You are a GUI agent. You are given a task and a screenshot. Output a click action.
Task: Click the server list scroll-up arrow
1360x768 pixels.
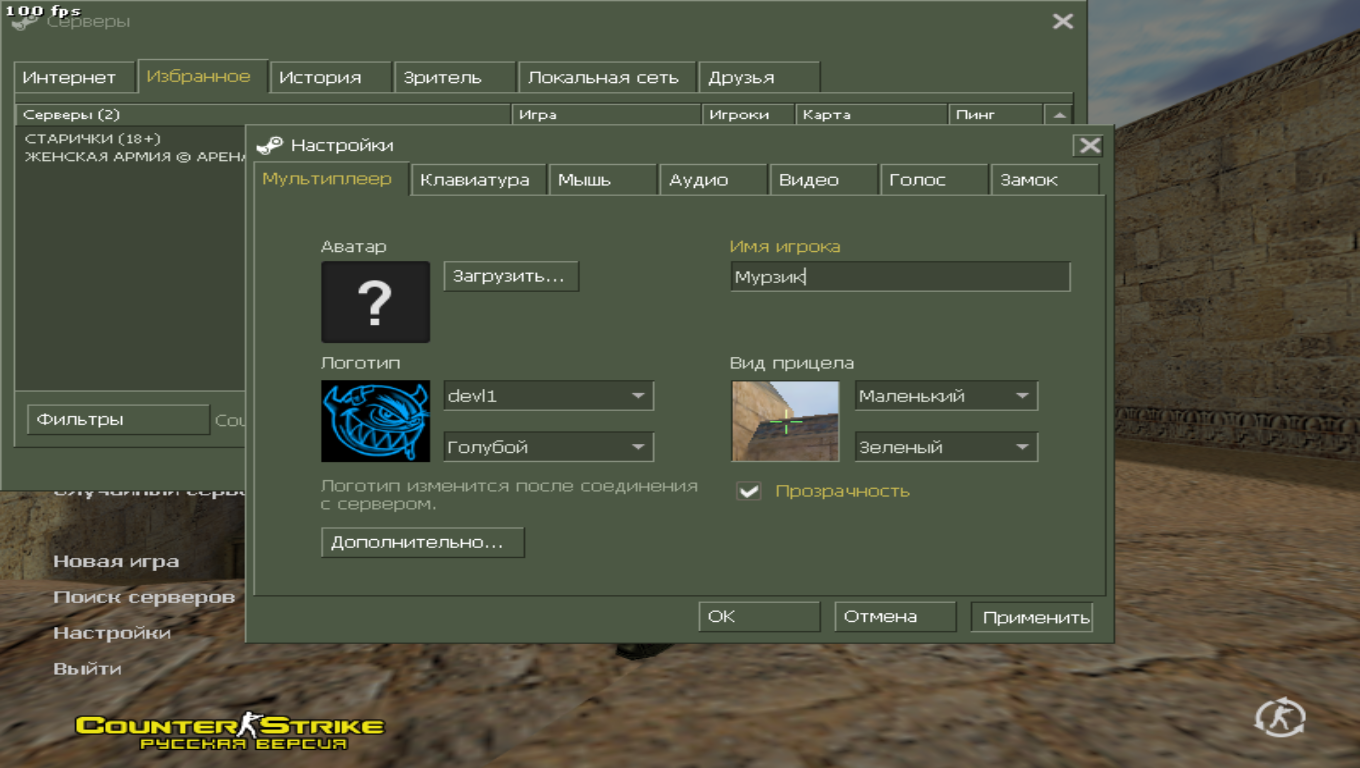[1058, 115]
